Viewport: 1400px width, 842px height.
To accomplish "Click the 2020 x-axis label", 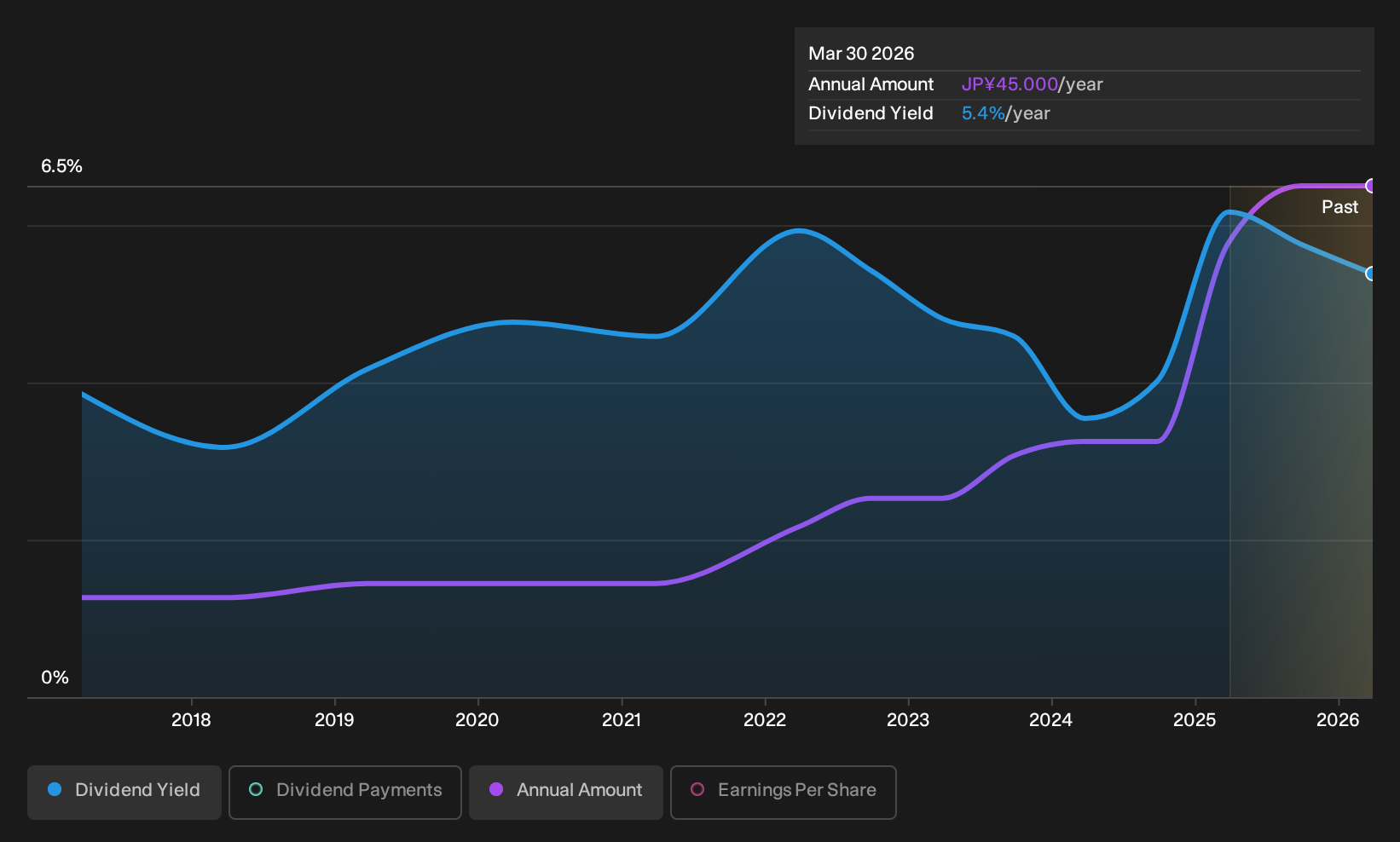I will tap(477, 720).
